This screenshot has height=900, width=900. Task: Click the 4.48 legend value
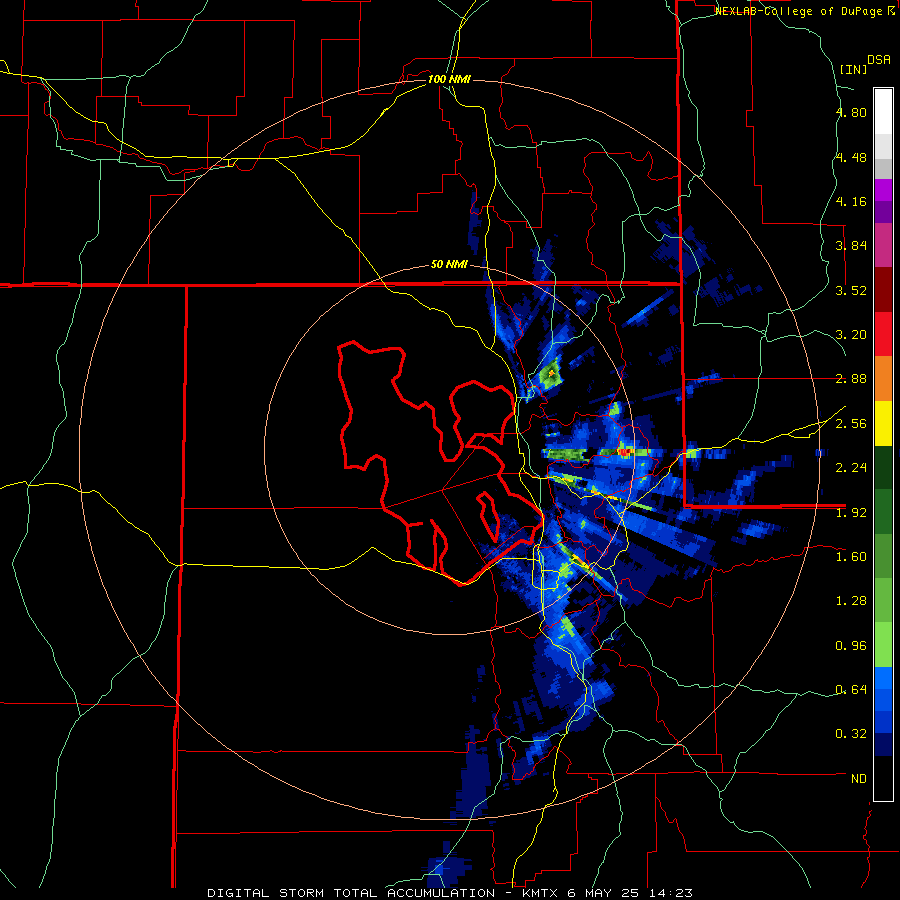point(851,157)
